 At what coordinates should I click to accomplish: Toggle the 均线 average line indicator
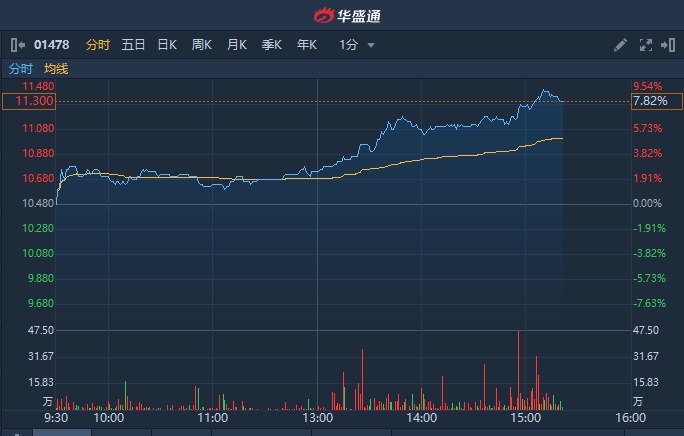57,68
